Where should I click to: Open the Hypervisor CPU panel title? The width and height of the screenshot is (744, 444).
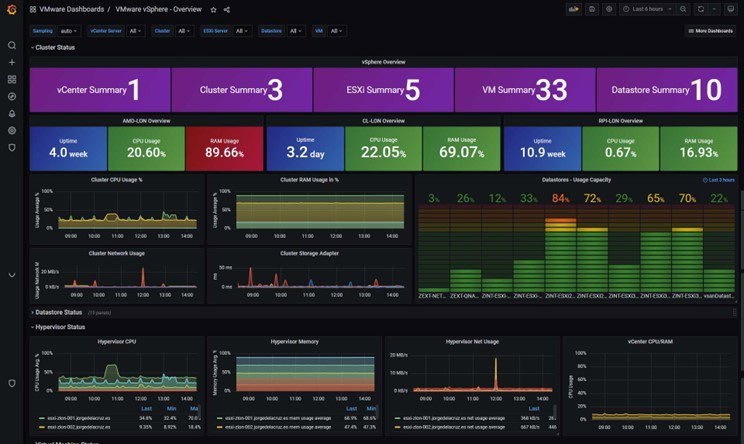click(x=117, y=342)
